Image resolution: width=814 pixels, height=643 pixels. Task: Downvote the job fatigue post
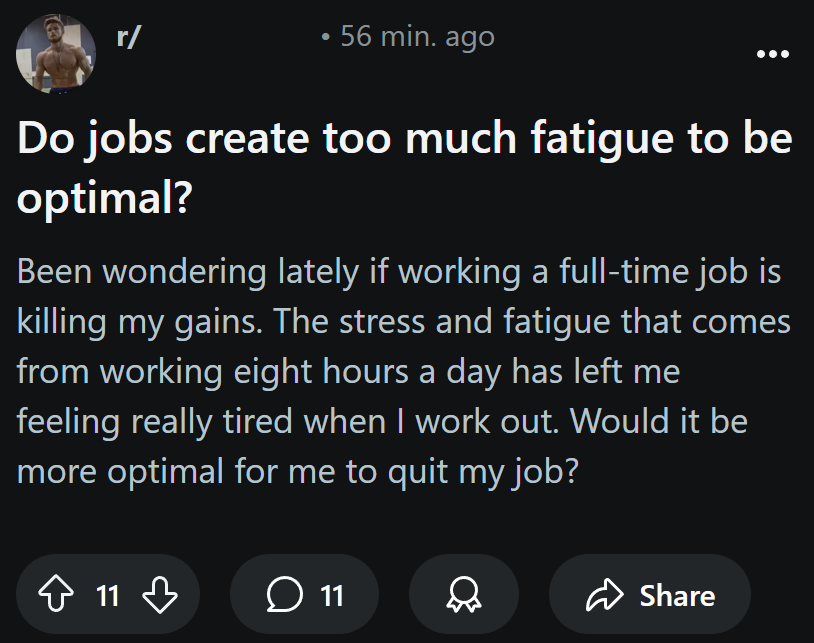point(159,596)
